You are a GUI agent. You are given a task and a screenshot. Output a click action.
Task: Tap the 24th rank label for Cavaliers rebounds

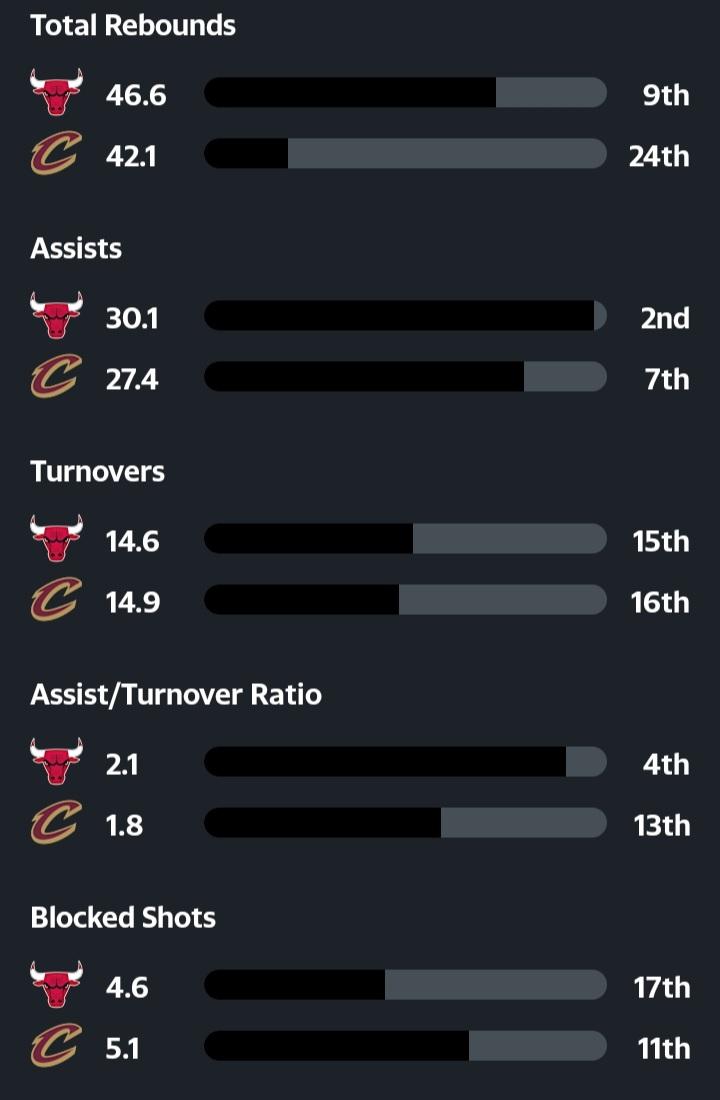659,156
